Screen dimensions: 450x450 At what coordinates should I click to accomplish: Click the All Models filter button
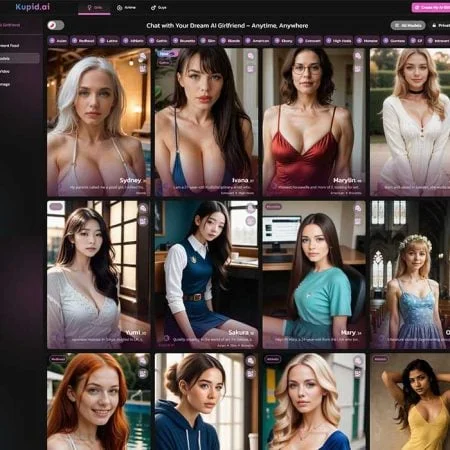408,25
